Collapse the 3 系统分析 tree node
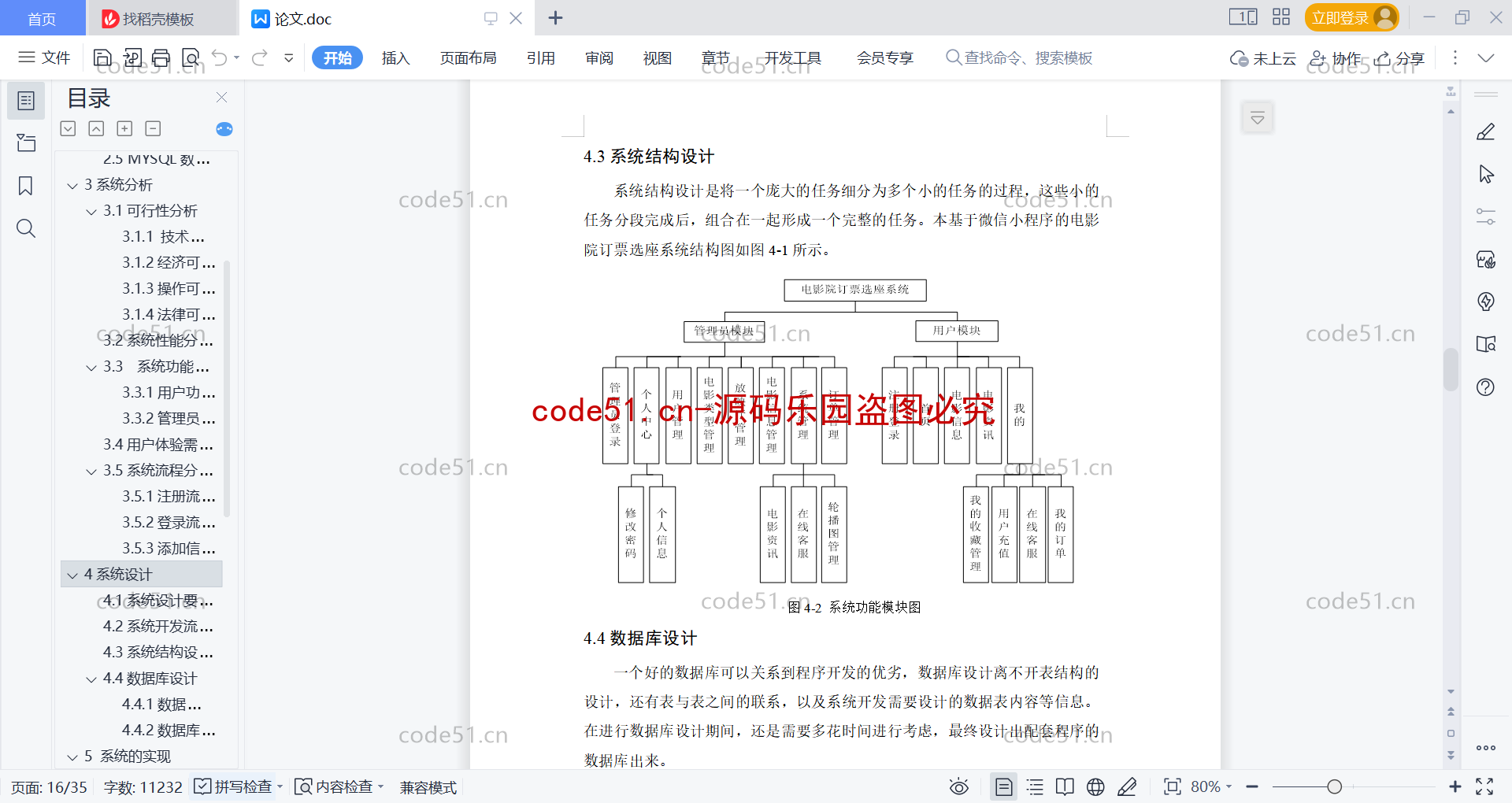1512x803 pixels. [x=72, y=186]
